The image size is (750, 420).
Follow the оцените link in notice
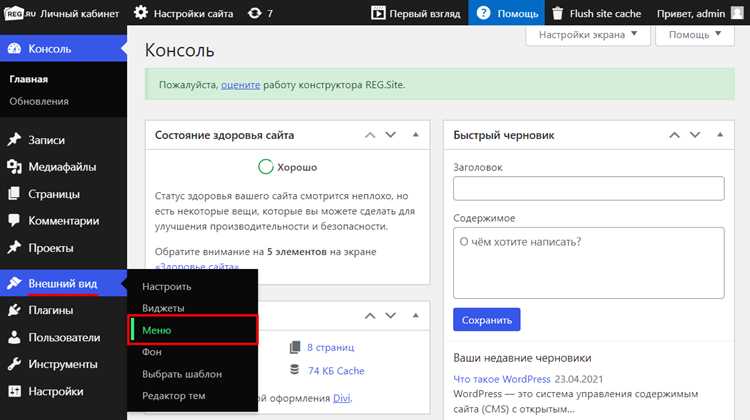241,85
